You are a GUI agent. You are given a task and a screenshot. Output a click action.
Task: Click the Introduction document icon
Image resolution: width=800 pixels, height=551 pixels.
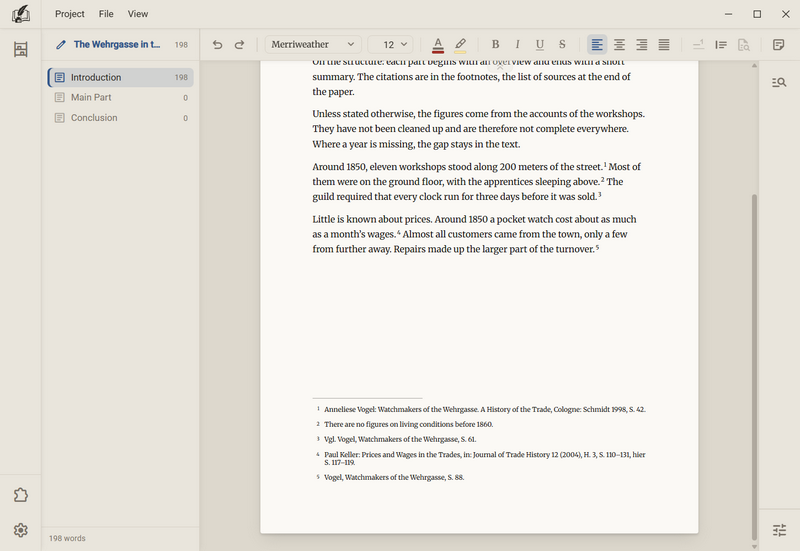coord(60,77)
